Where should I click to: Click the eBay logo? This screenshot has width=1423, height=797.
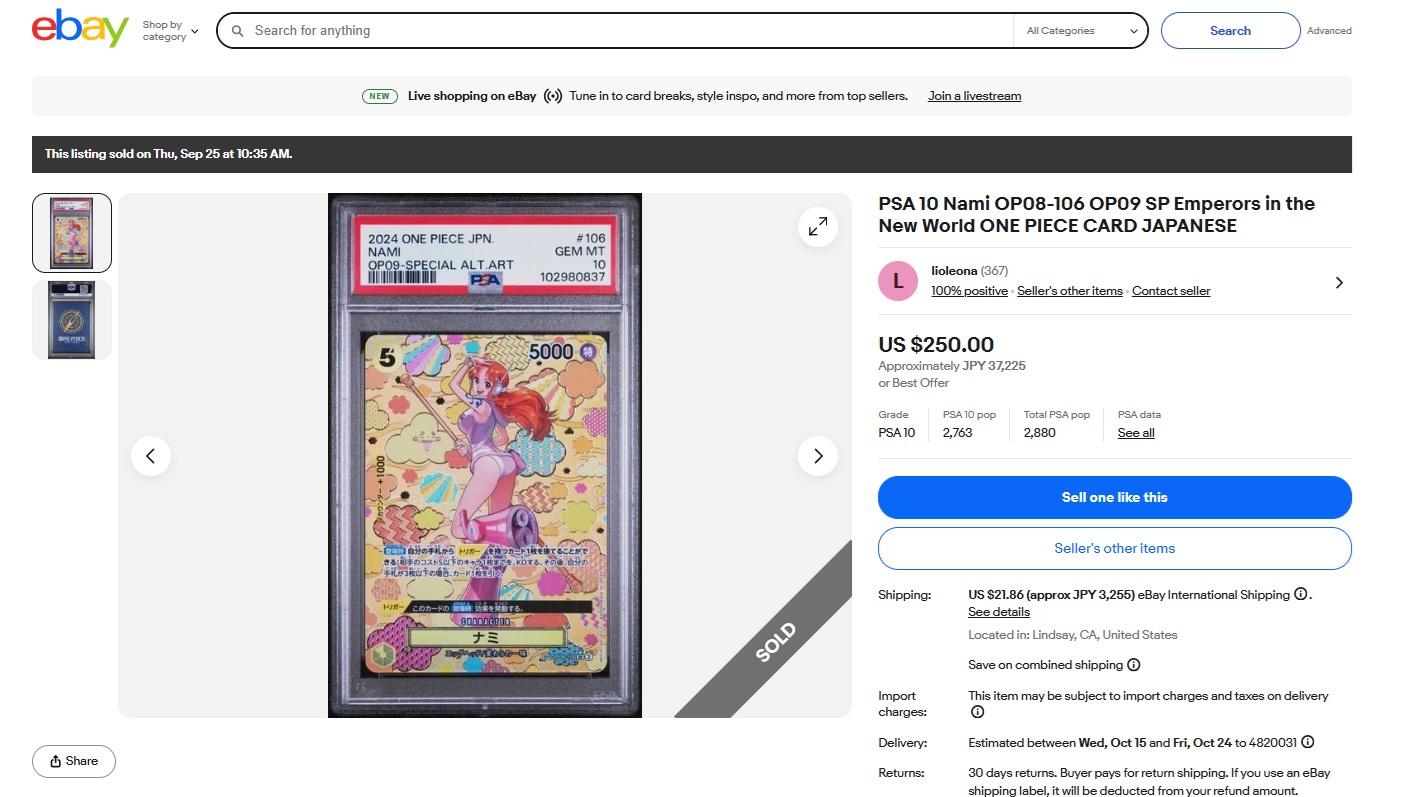point(80,29)
